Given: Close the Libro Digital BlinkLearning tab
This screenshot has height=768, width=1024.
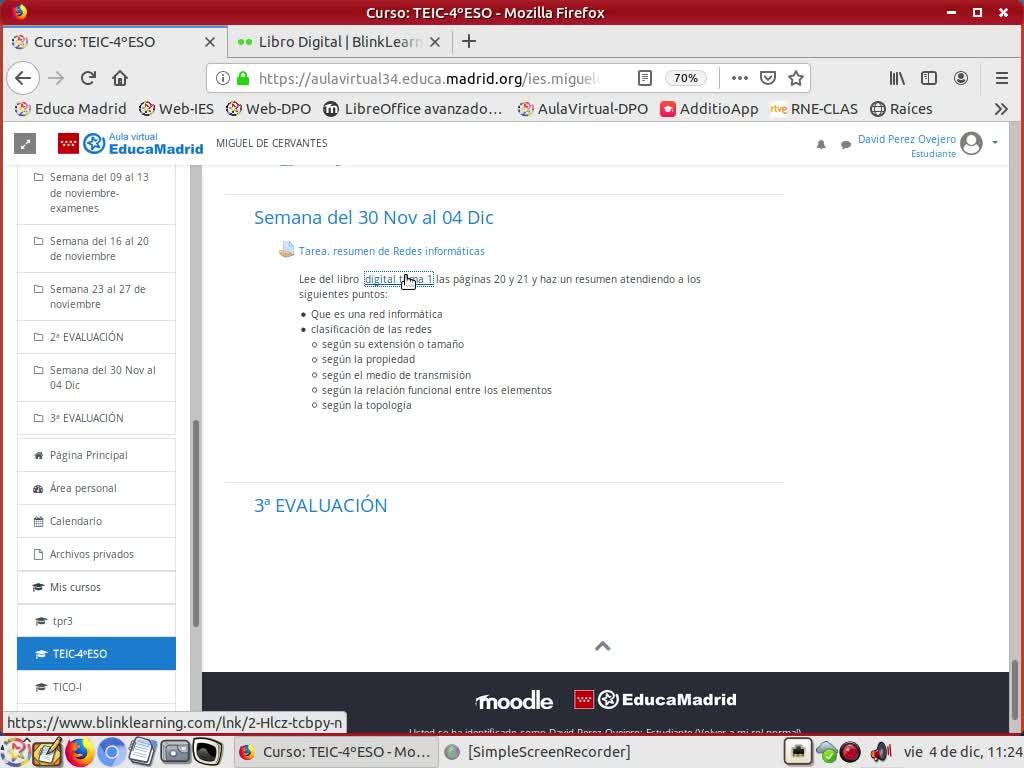Looking at the screenshot, I should (435, 42).
